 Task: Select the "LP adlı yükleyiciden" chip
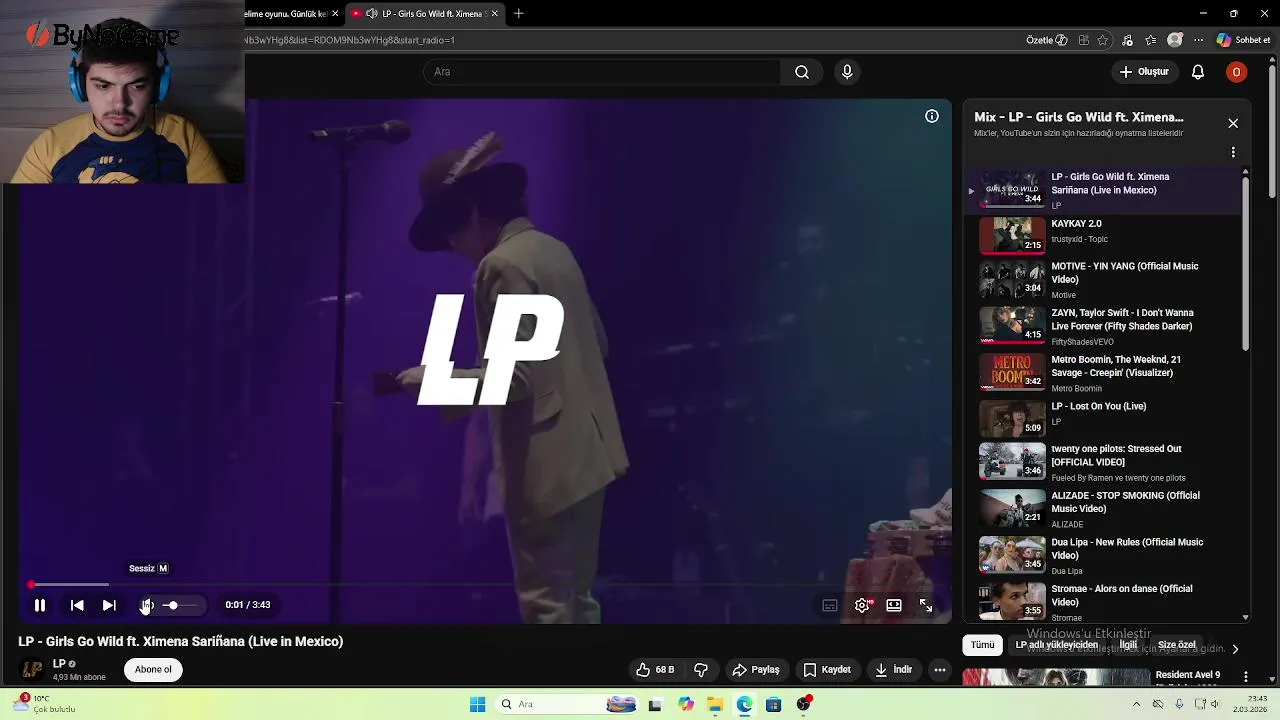(x=1057, y=645)
